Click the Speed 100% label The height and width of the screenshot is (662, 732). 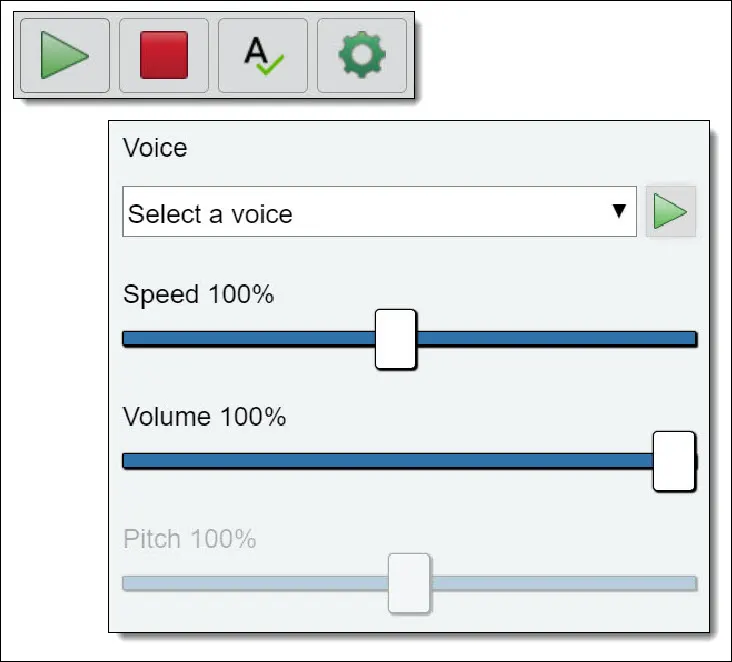198,295
